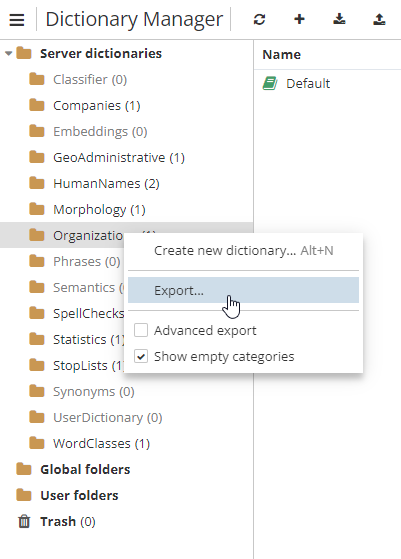
Task: Select Companies (1) category
Action: coord(97,106)
